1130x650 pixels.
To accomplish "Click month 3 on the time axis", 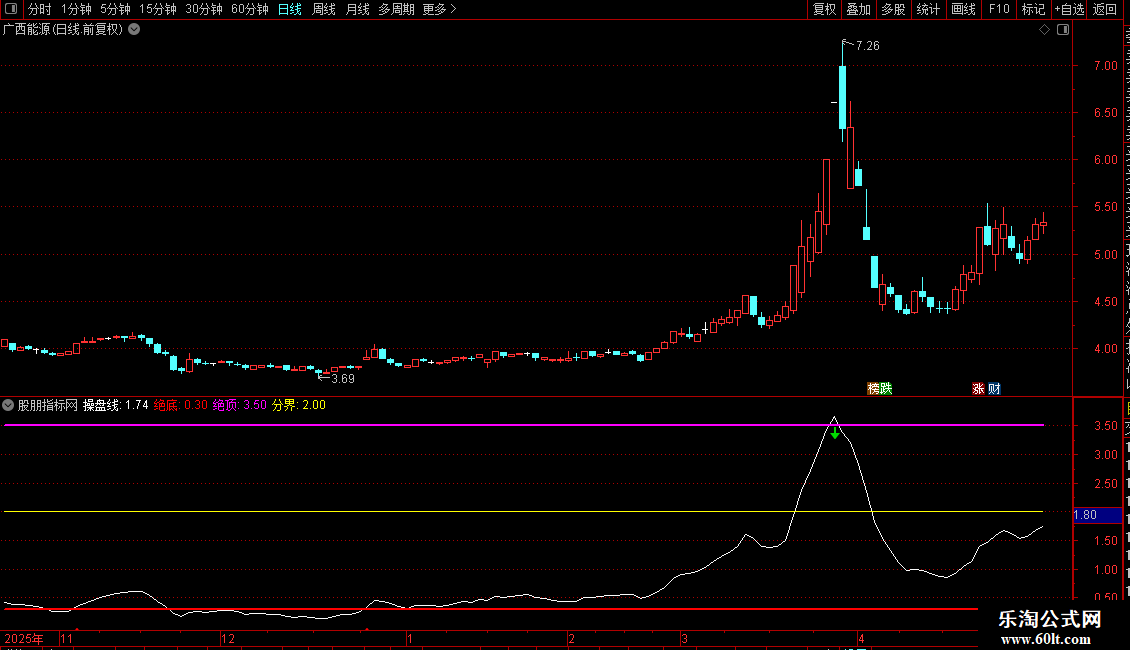I will (684, 639).
